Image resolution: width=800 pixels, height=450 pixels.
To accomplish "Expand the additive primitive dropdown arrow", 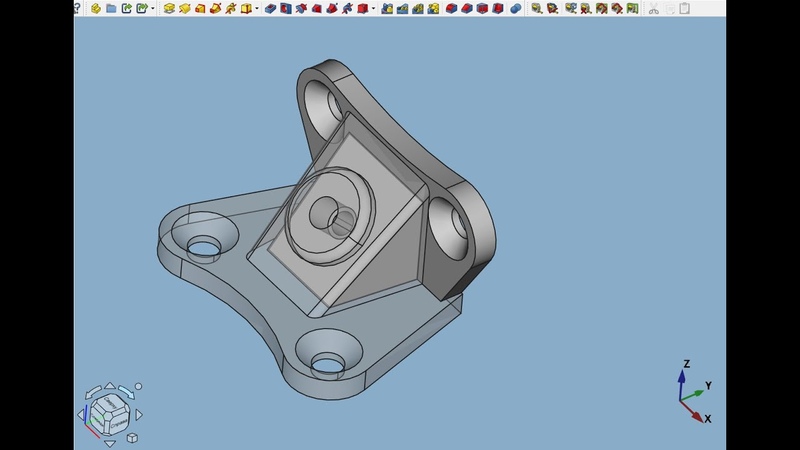I will click(257, 9).
